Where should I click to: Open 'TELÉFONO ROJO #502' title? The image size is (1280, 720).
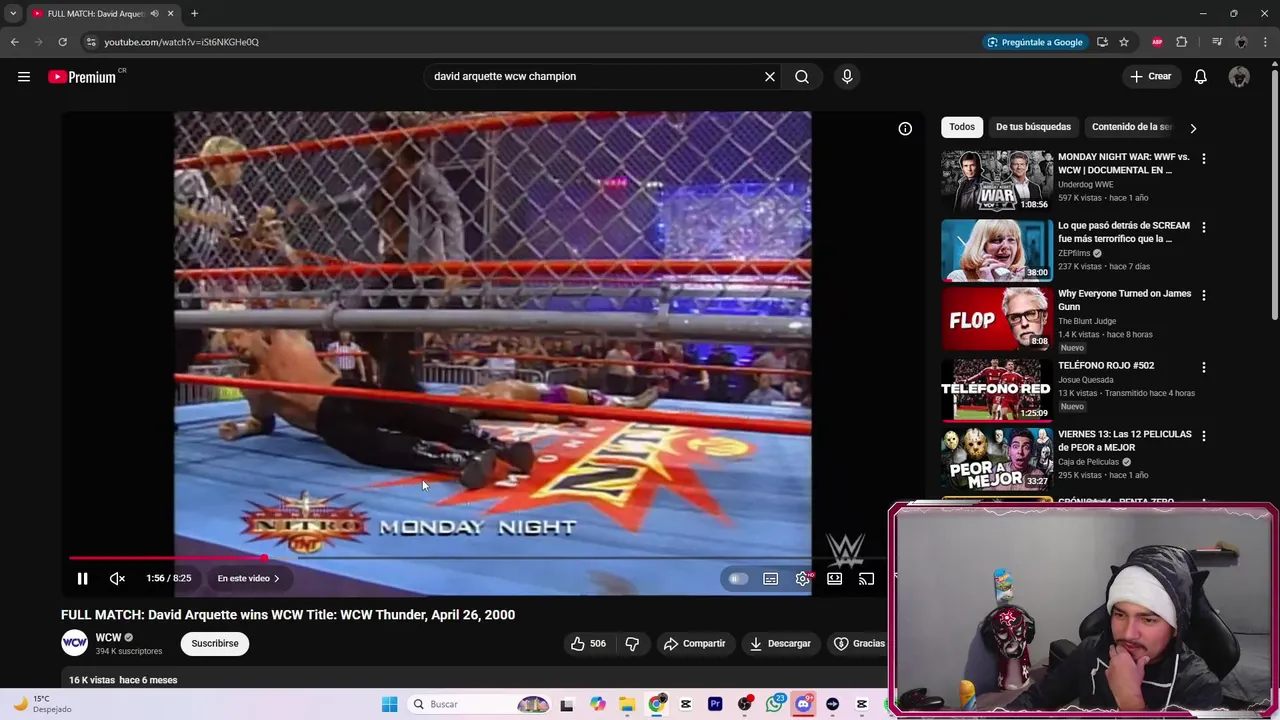1106,366
